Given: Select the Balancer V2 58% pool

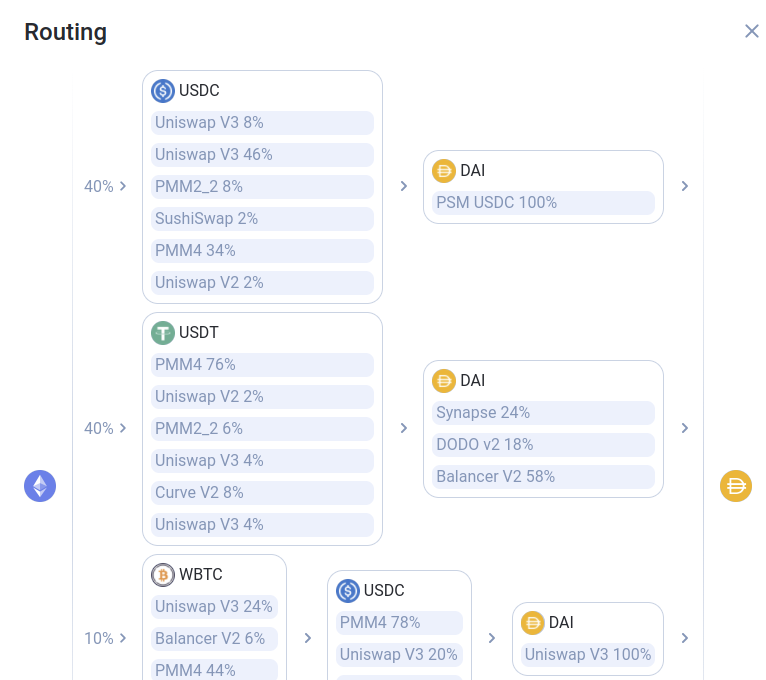Looking at the screenshot, I should [543, 477].
